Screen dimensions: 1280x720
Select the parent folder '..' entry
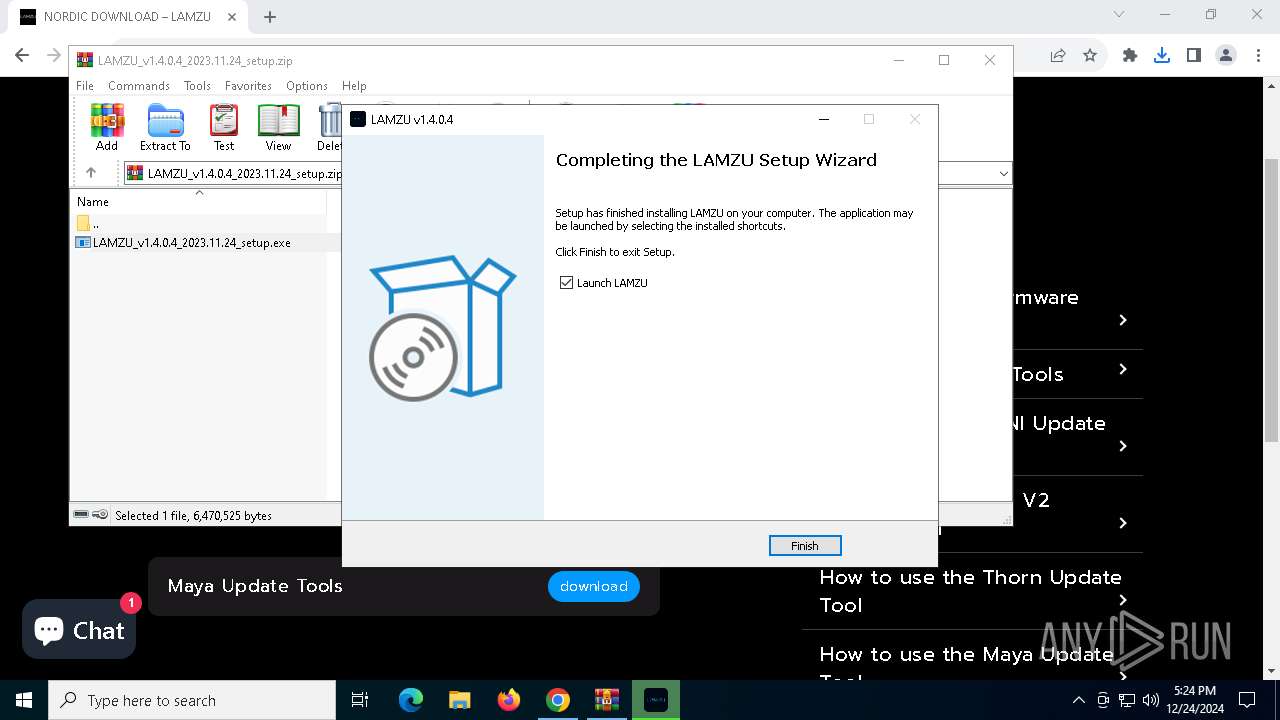(88, 223)
